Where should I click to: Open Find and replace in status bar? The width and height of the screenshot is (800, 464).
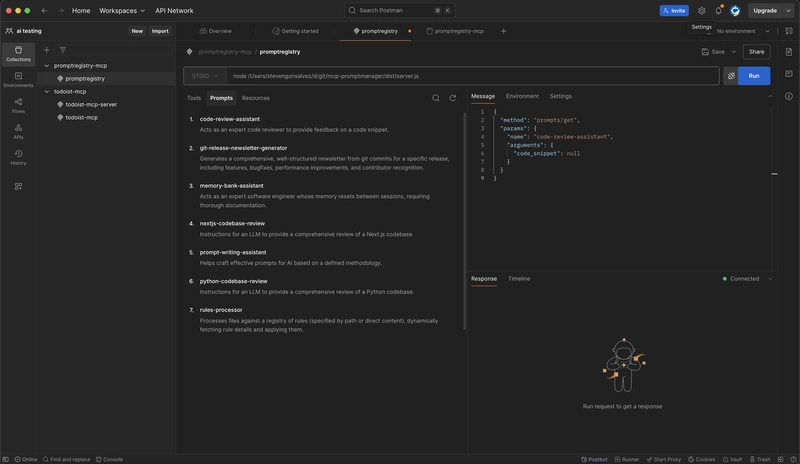(x=66, y=459)
